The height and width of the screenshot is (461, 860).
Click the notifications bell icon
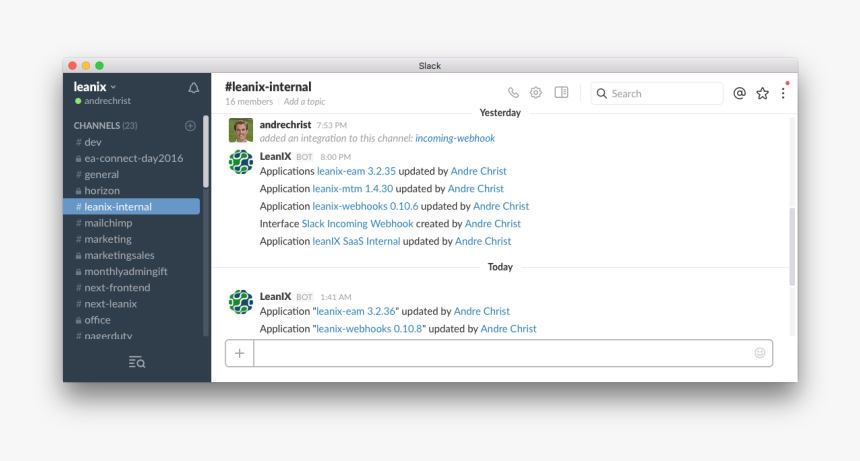pos(194,88)
